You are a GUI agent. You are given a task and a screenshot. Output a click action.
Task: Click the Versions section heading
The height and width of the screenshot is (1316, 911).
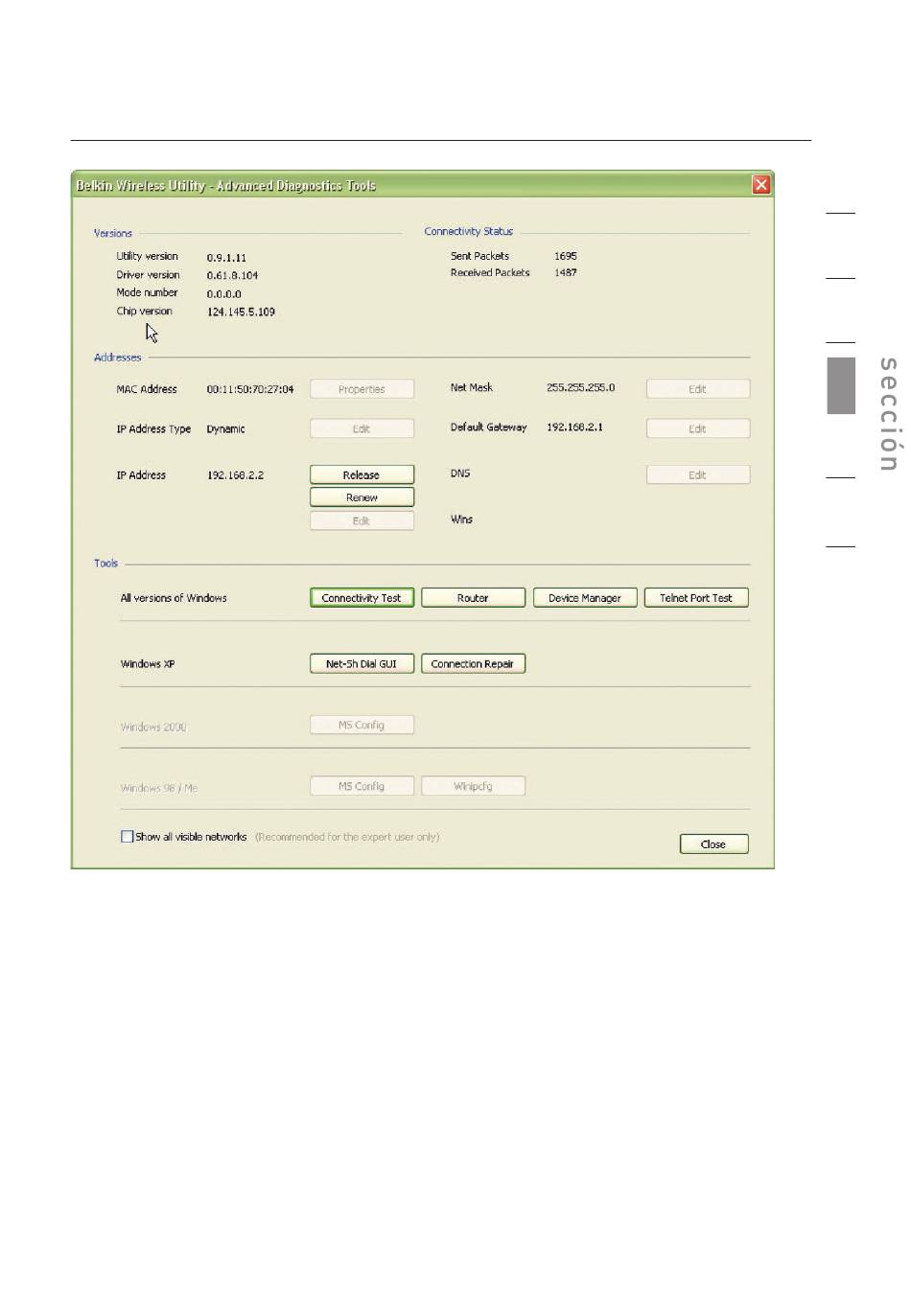[x=112, y=233]
